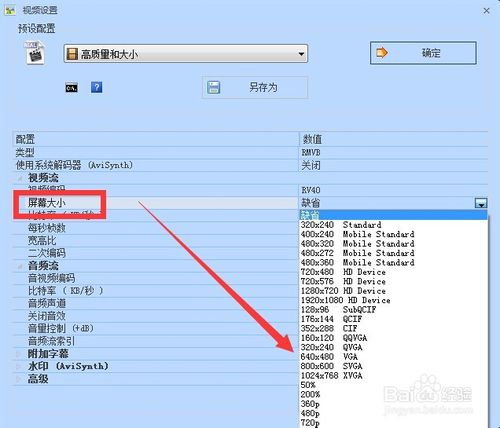Click the 音频声道 setting row

(156, 304)
